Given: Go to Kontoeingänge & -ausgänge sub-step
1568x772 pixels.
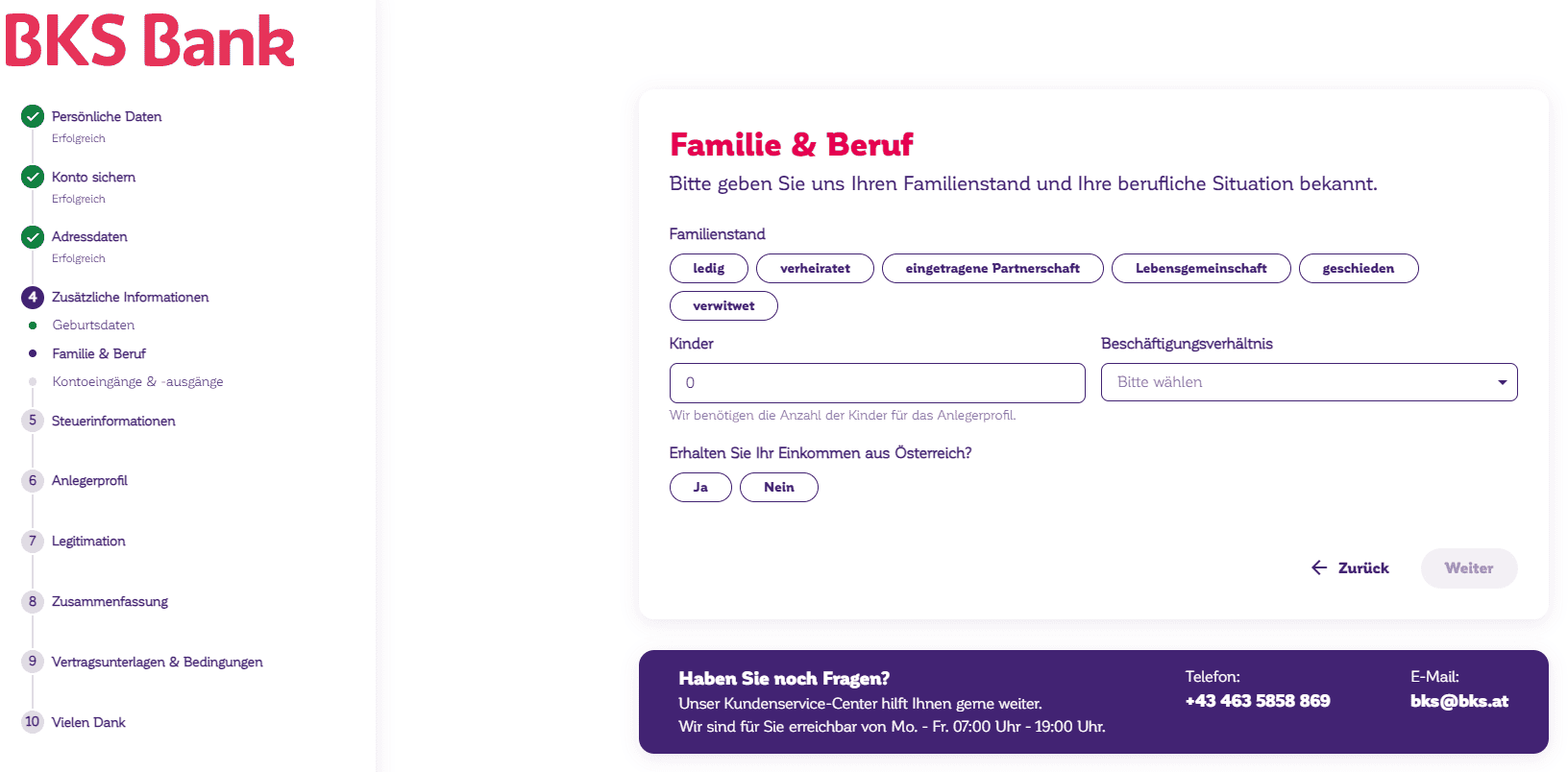Looking at the screenshot, I should (x=137, y=381).
